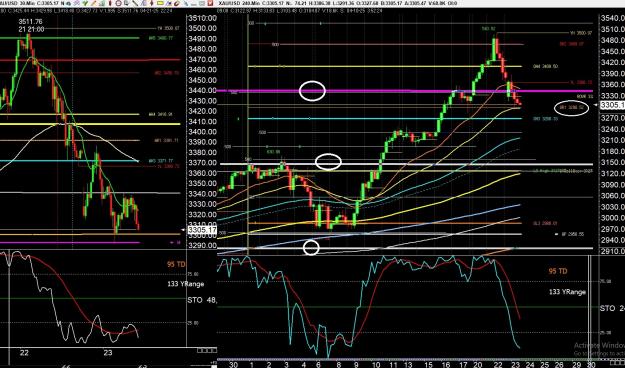This screenshot has width=625, height=368.
Task: Click the XAUUSD 30 Min chart title
Action: tap(19, 4)
